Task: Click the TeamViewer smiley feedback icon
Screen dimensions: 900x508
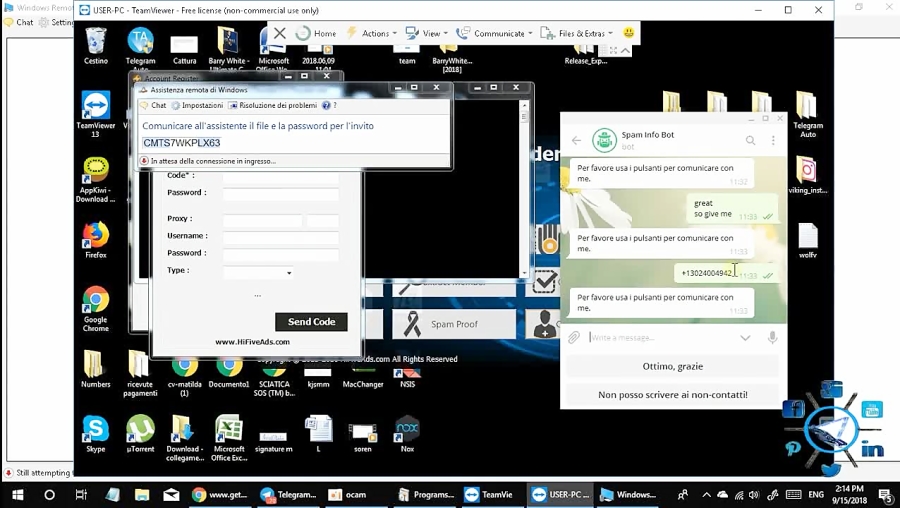Action: point(629,33)
